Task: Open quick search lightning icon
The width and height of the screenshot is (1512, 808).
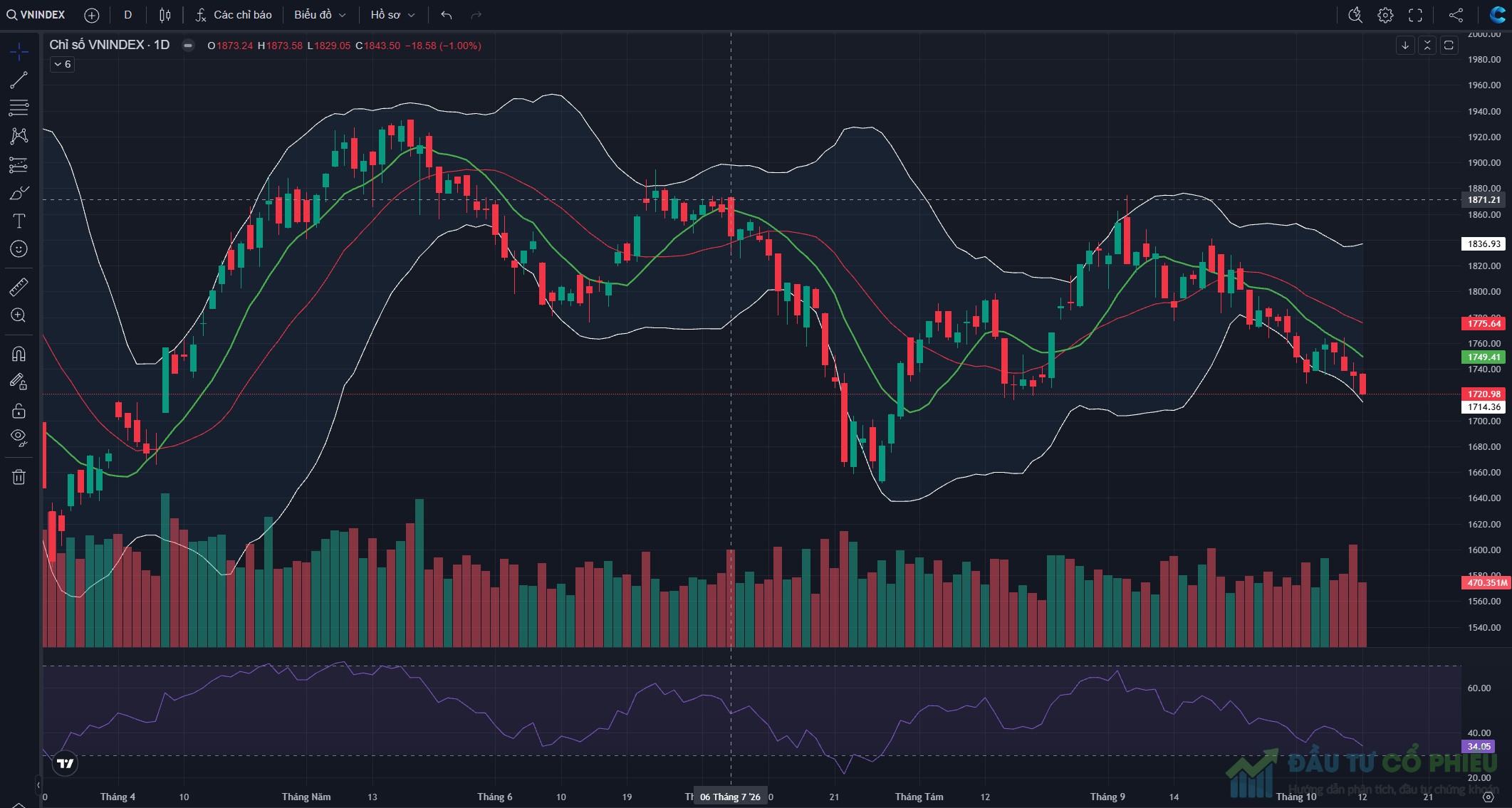Action: tap(1355, 15)
